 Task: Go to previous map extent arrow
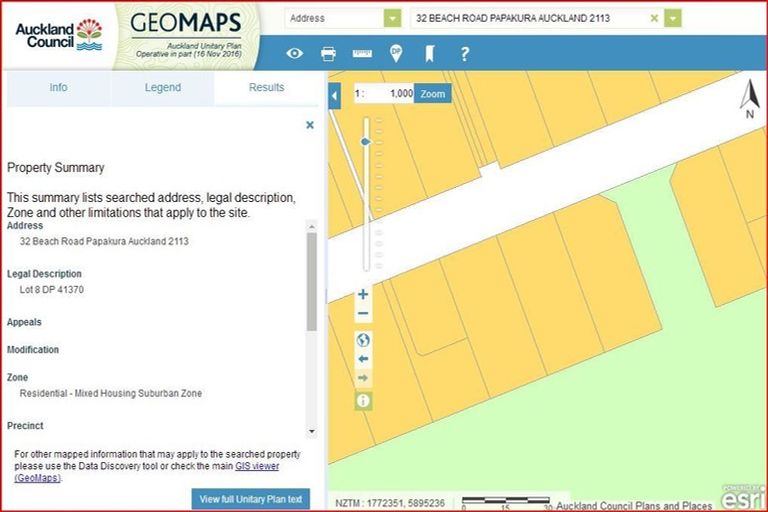pos(363,359)
